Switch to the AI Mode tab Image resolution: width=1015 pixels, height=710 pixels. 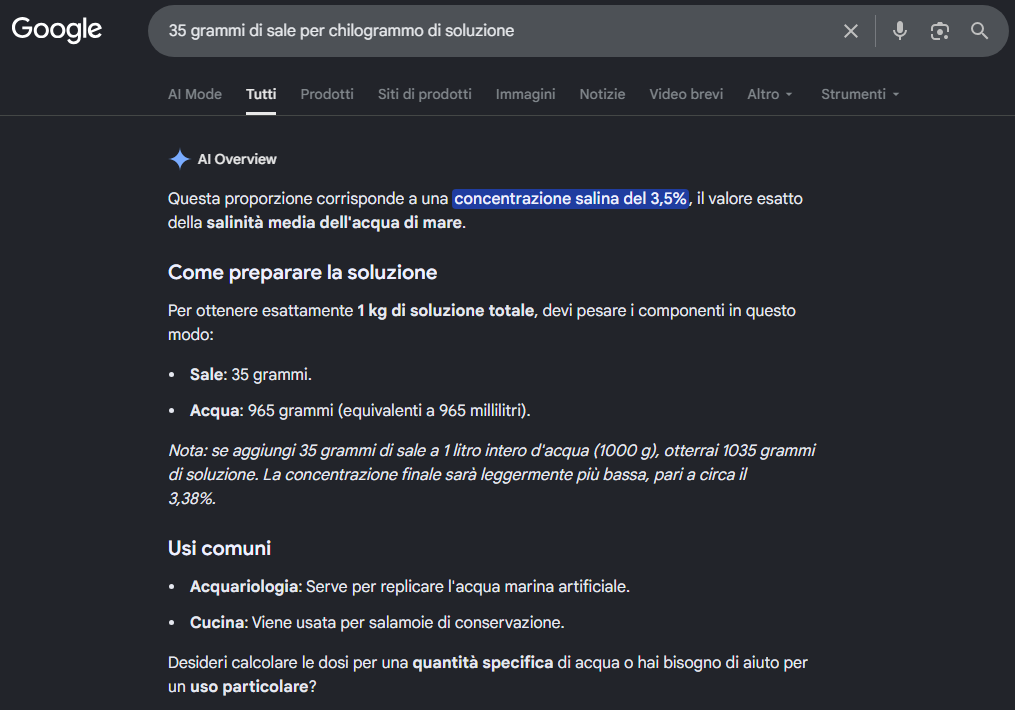click(195, 94)
